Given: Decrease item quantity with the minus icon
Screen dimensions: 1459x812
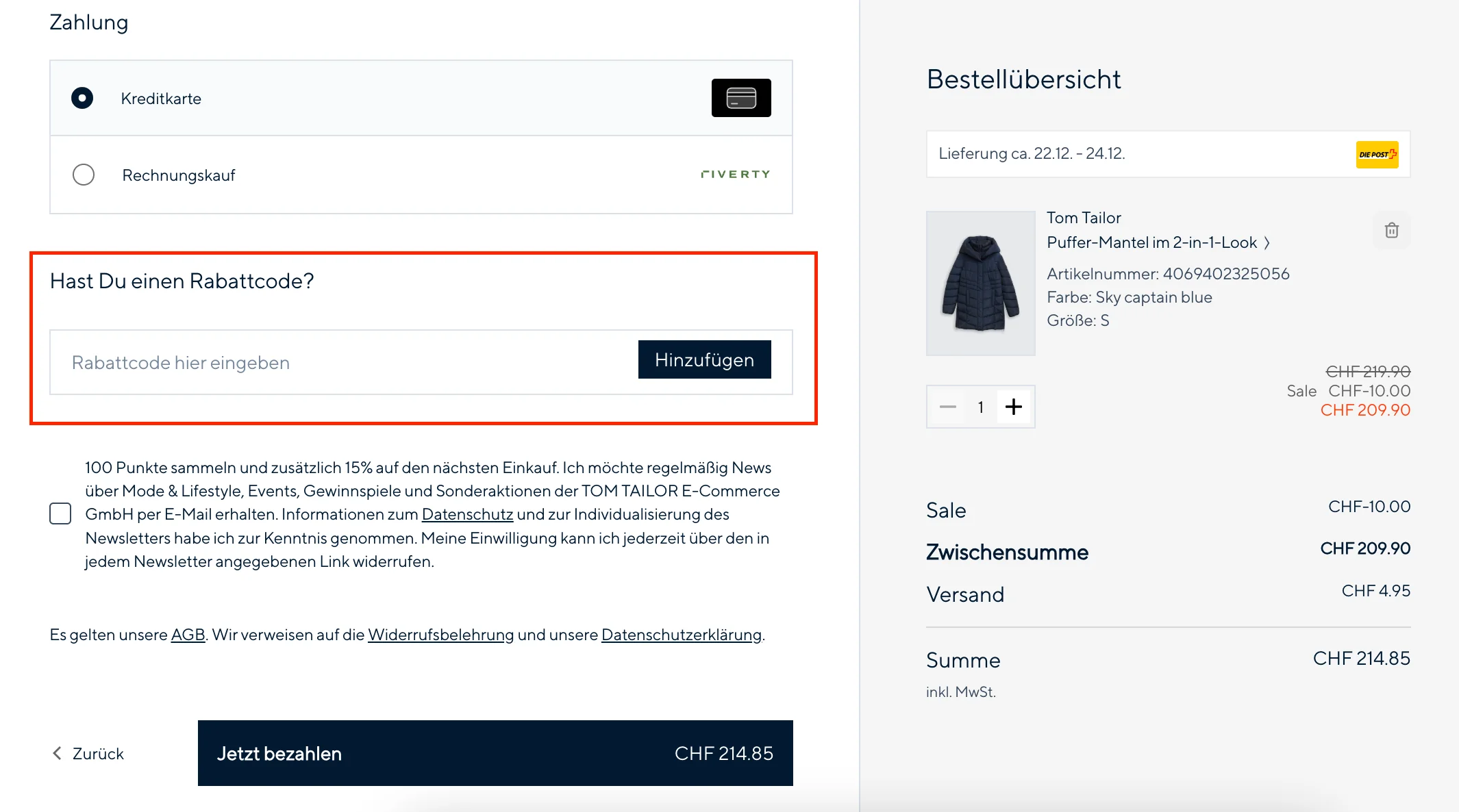Looking at the screenshot, I should [x=947, y=406].
